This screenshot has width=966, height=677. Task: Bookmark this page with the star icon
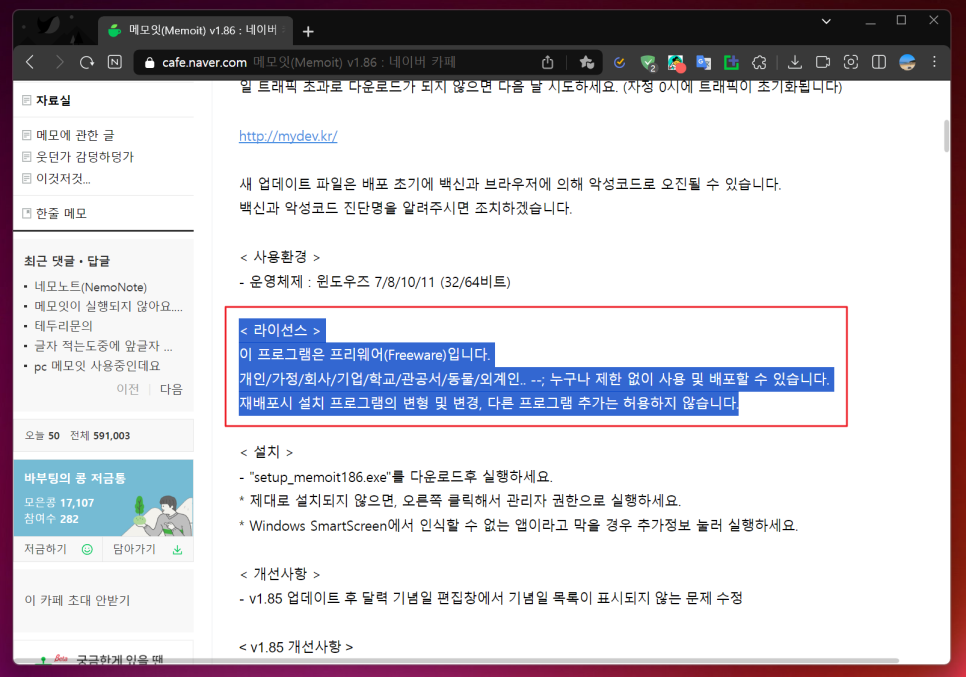pyautogui.click(x=586, y=62)
